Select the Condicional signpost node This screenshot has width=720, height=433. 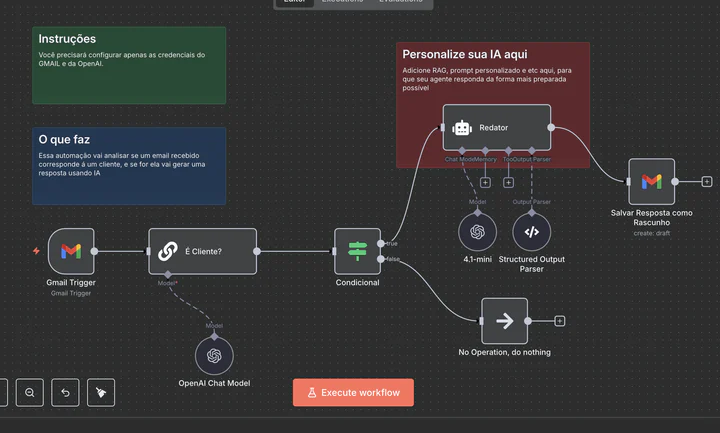pyautogui.click(x=358, y=251)
